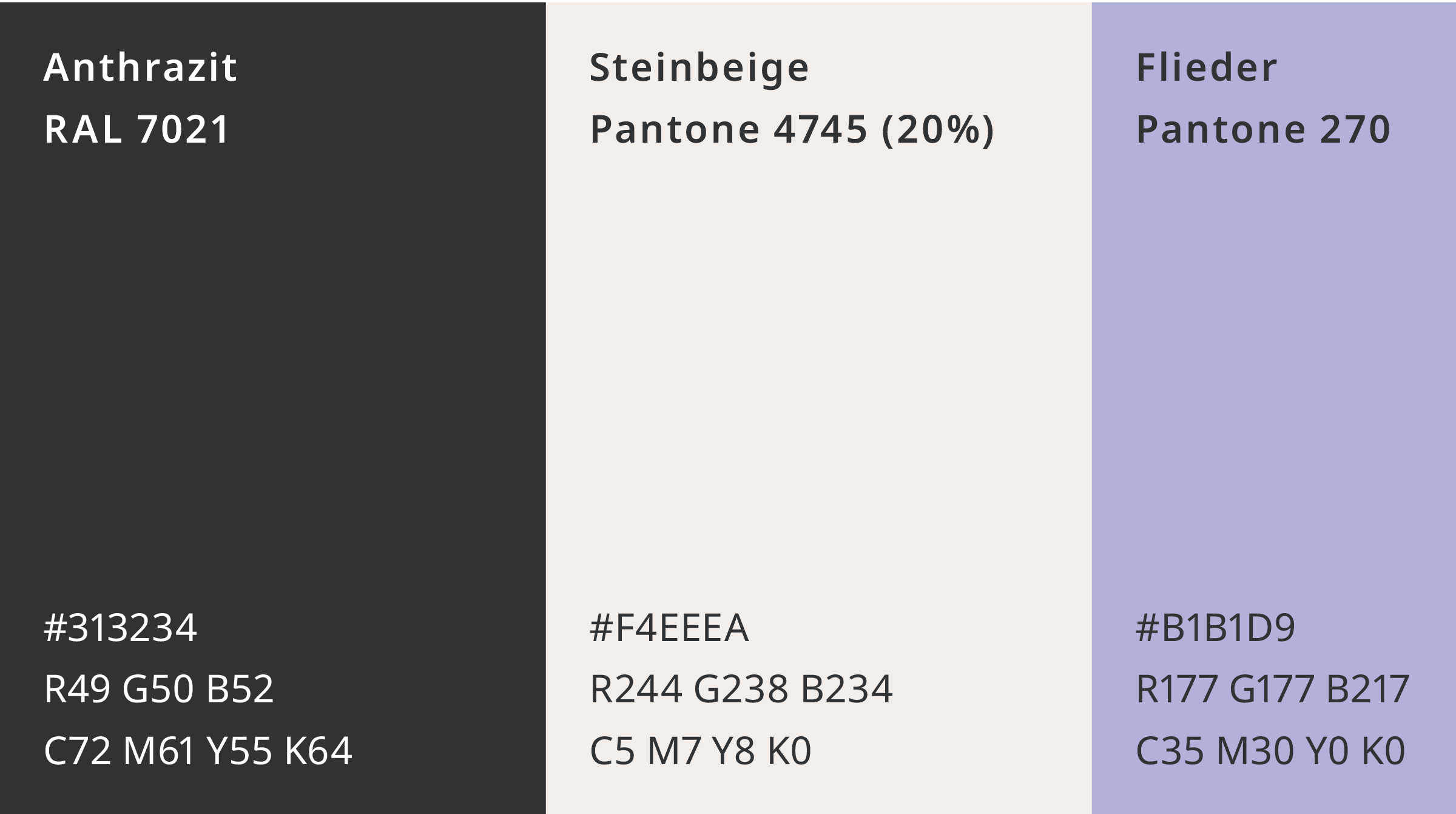Viewport: 1456px width, 814px height.
Task: Click the Flieder color swatch
Action: click(x=1274, y=408)
